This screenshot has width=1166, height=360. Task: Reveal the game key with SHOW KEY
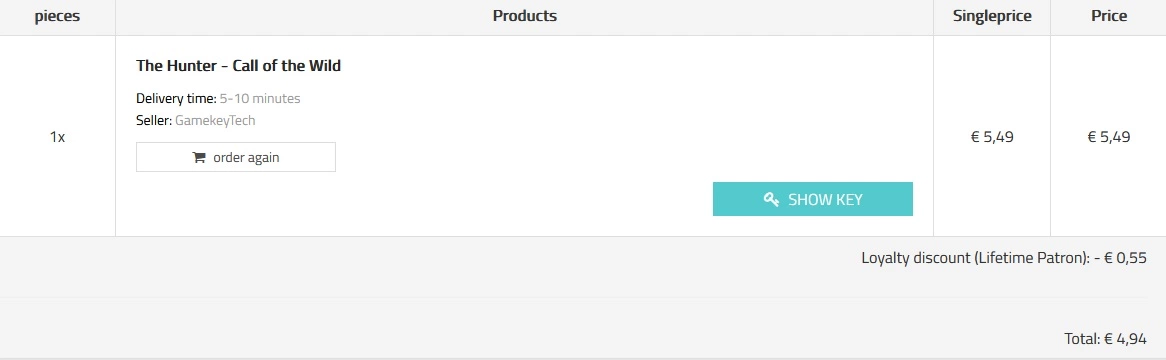tap(813, 199)
